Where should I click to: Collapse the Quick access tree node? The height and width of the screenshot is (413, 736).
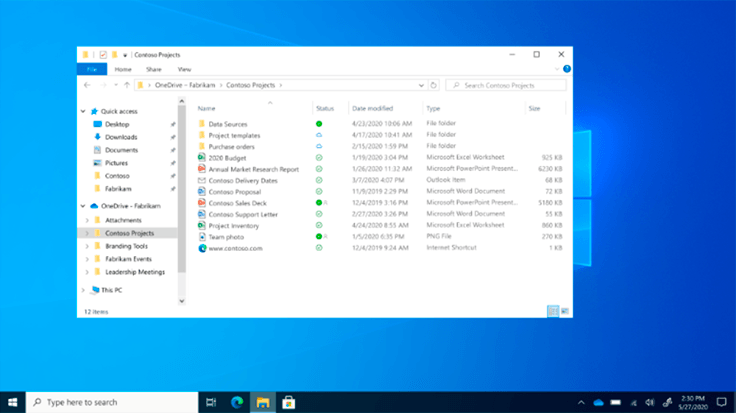point(83,111)
